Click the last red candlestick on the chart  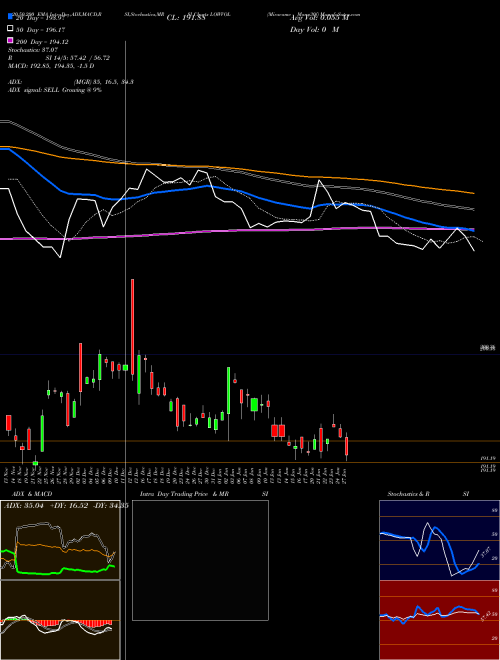pos(346,446)
